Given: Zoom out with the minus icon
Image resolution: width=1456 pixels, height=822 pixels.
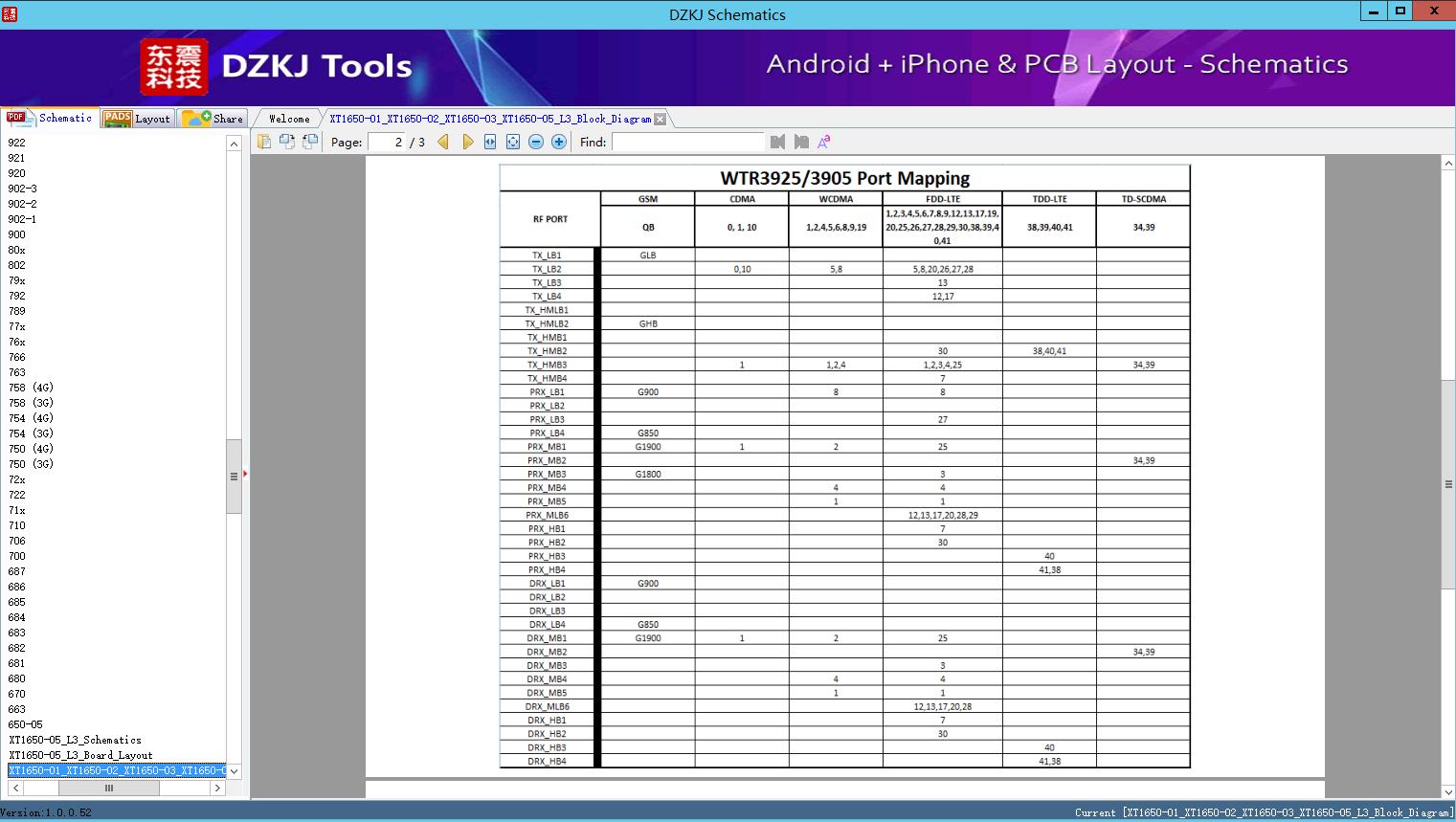Looking at the screenshot, I should (536, 142).
